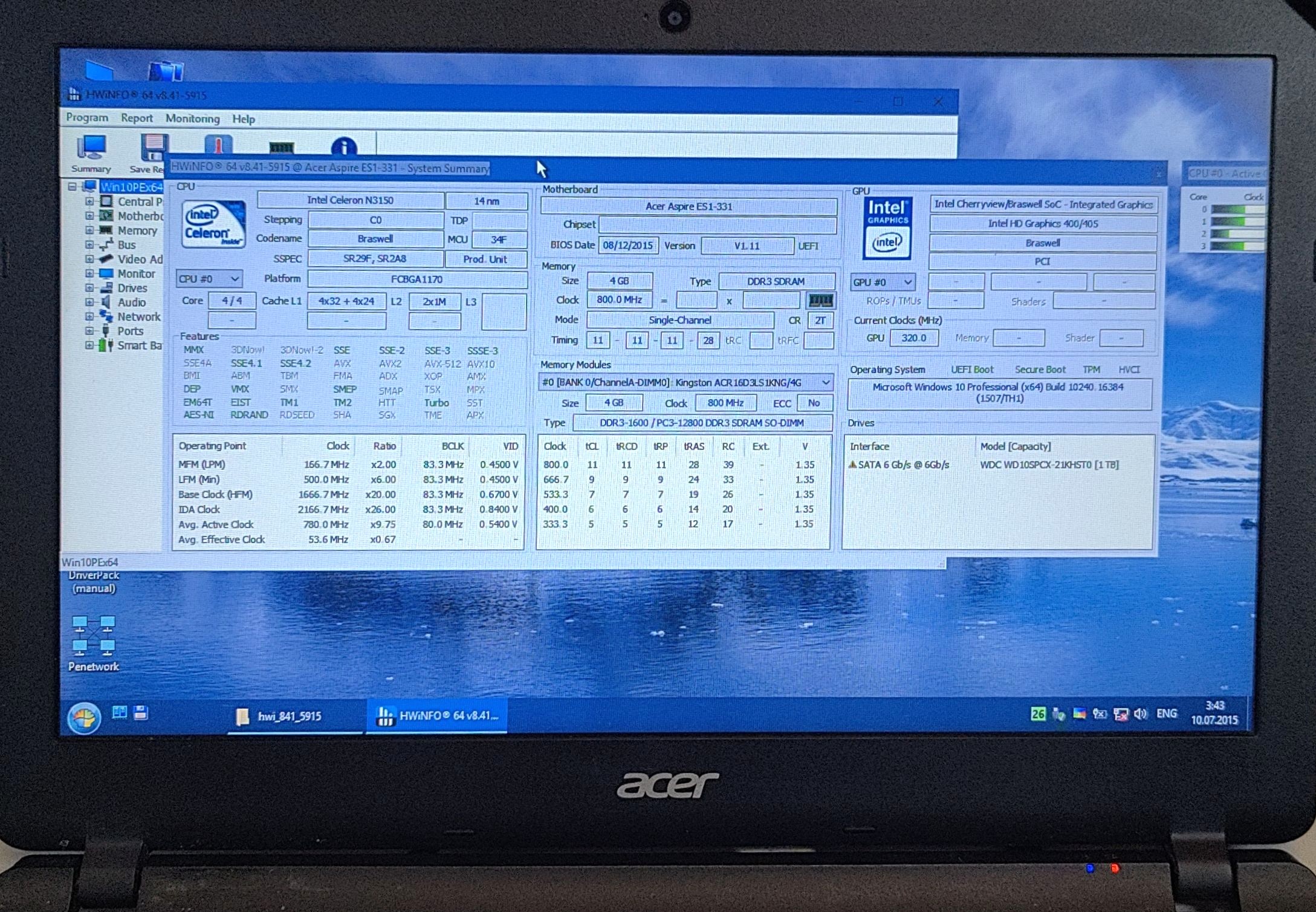Expand the Central Processors tree node
Image resolution: width=1316 pixels, height=912 pixels.
89,201
